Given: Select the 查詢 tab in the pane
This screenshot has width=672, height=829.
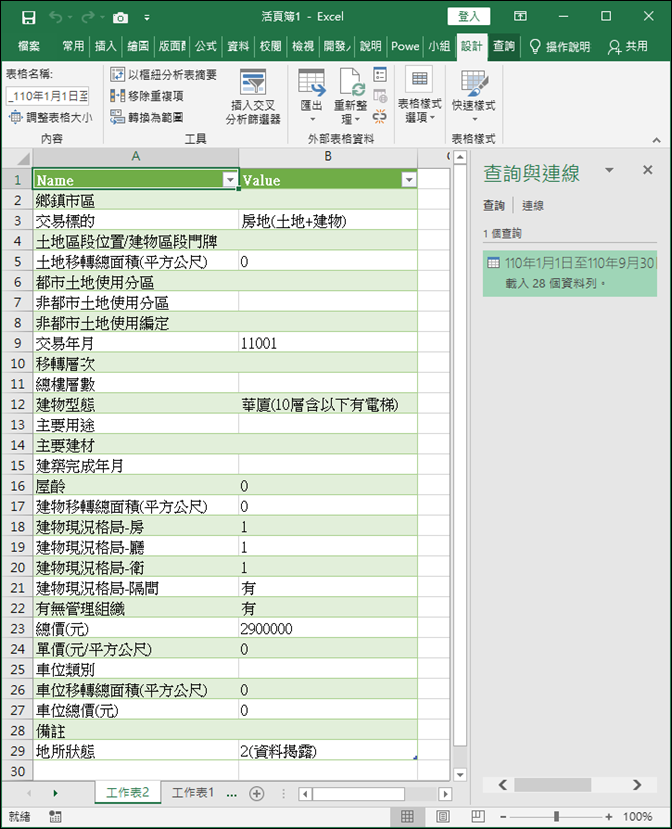Looking at the screenshot, I should (494, 206).
